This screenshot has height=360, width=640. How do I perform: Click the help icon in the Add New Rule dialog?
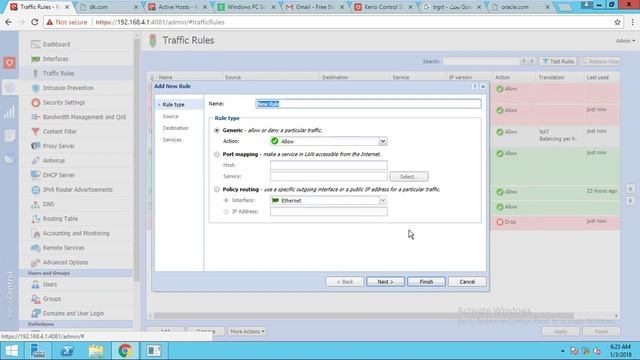pyautogui.click(x=475, y=87)
